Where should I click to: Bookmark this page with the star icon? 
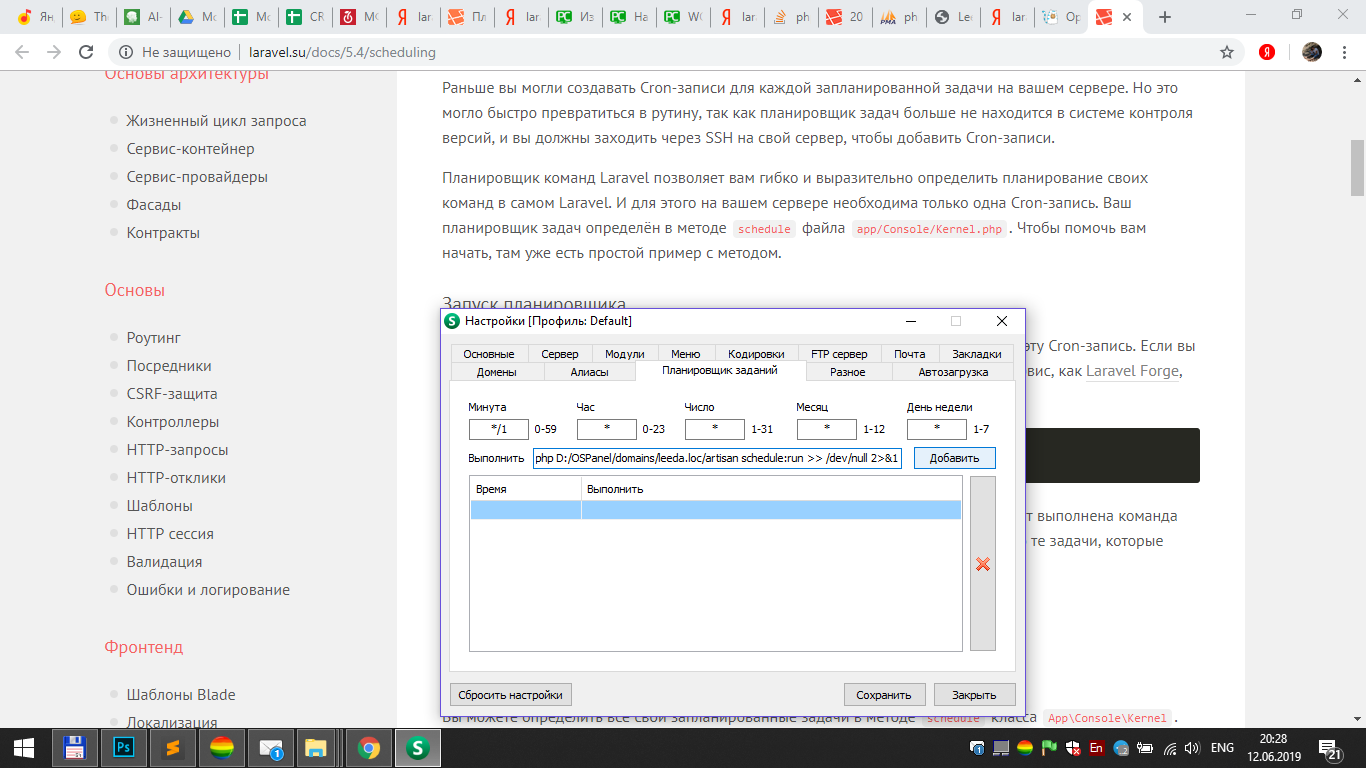click(1227, 52)
